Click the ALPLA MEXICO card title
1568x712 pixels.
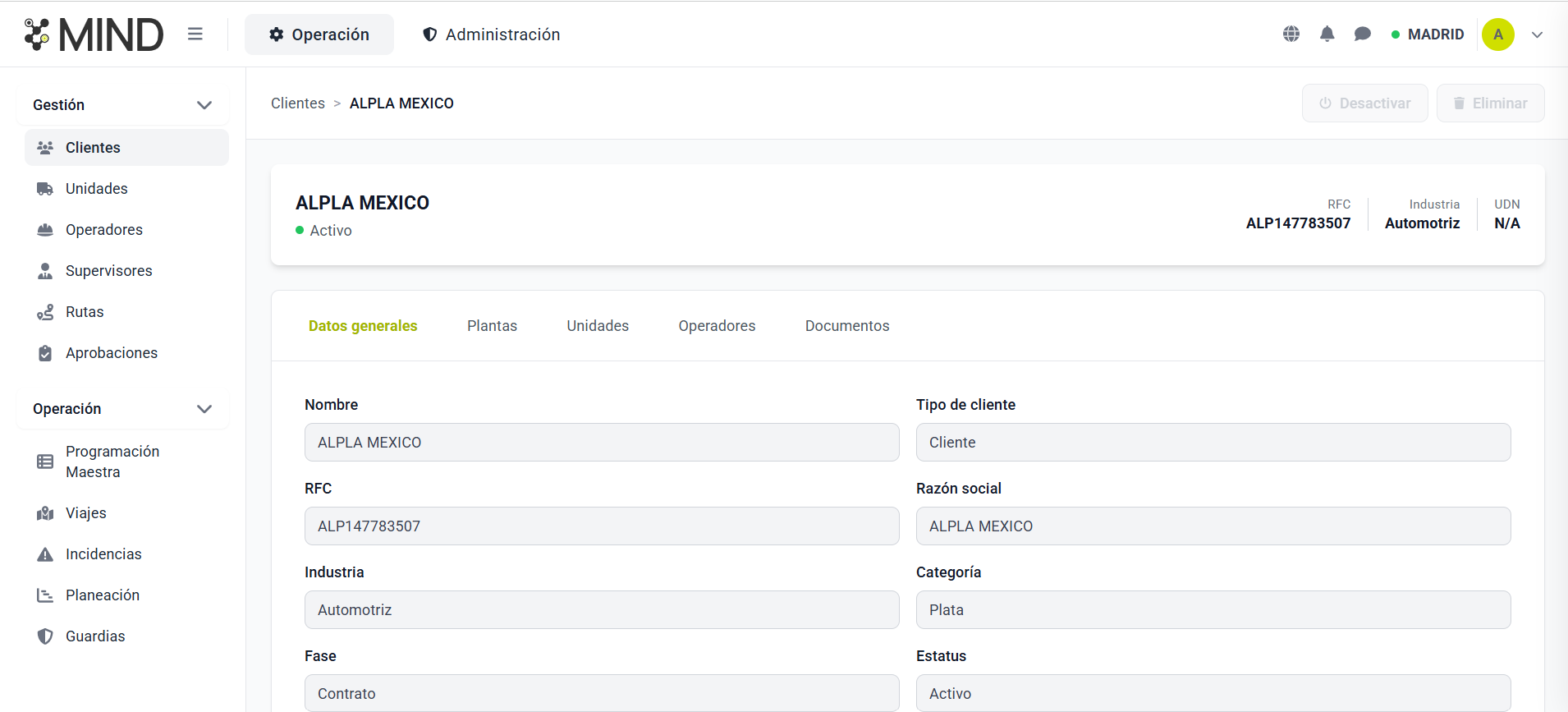362,203
